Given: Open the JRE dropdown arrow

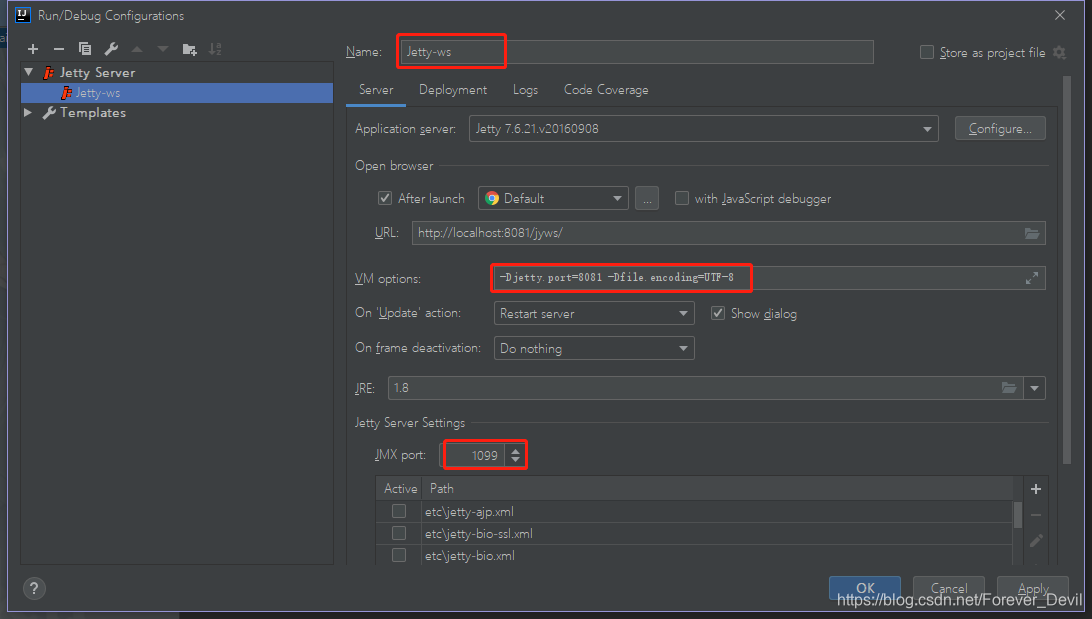Looking at the screenshot, I should 1034,388.
